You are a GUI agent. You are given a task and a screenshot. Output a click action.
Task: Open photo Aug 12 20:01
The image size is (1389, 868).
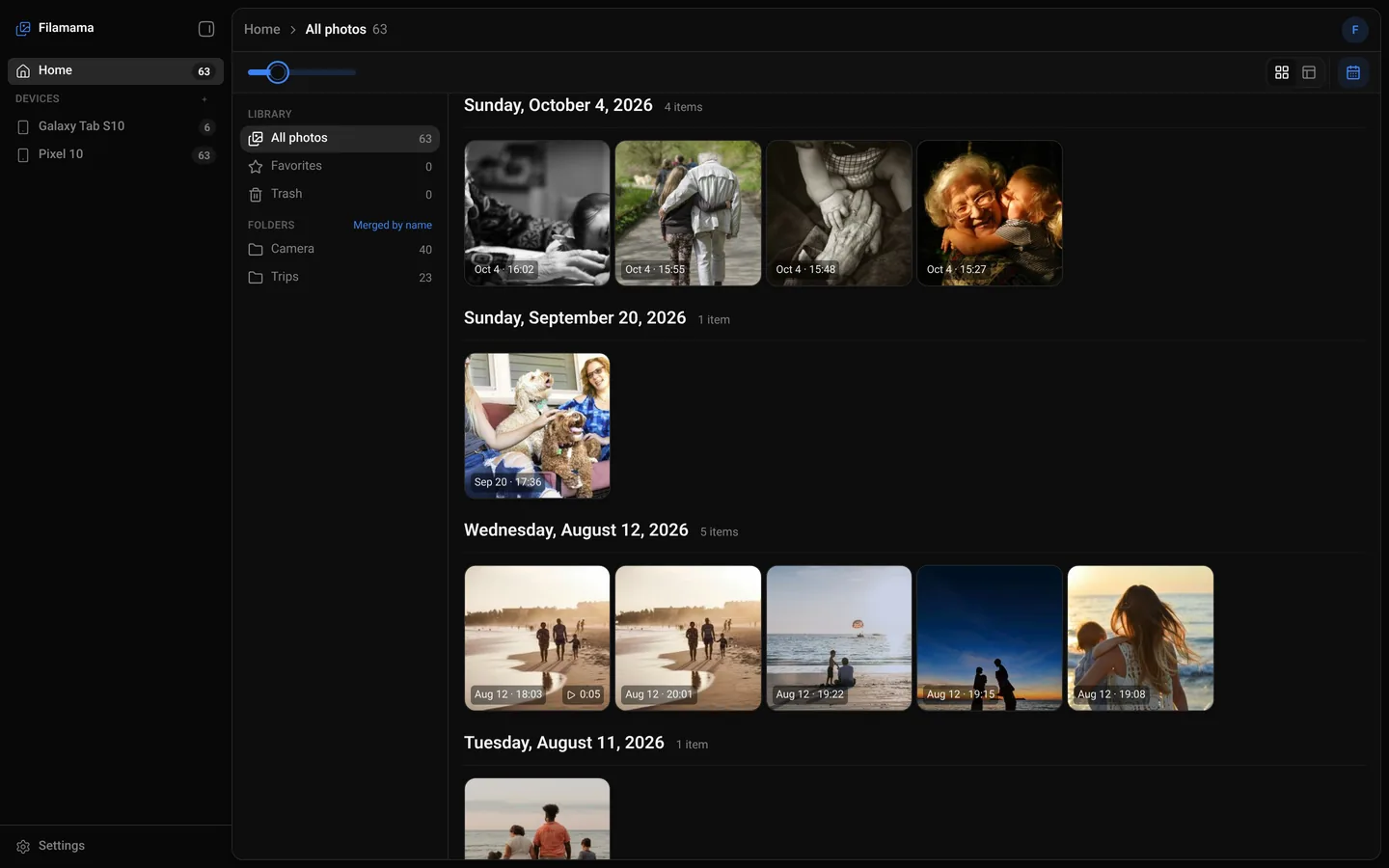(688, 637)
